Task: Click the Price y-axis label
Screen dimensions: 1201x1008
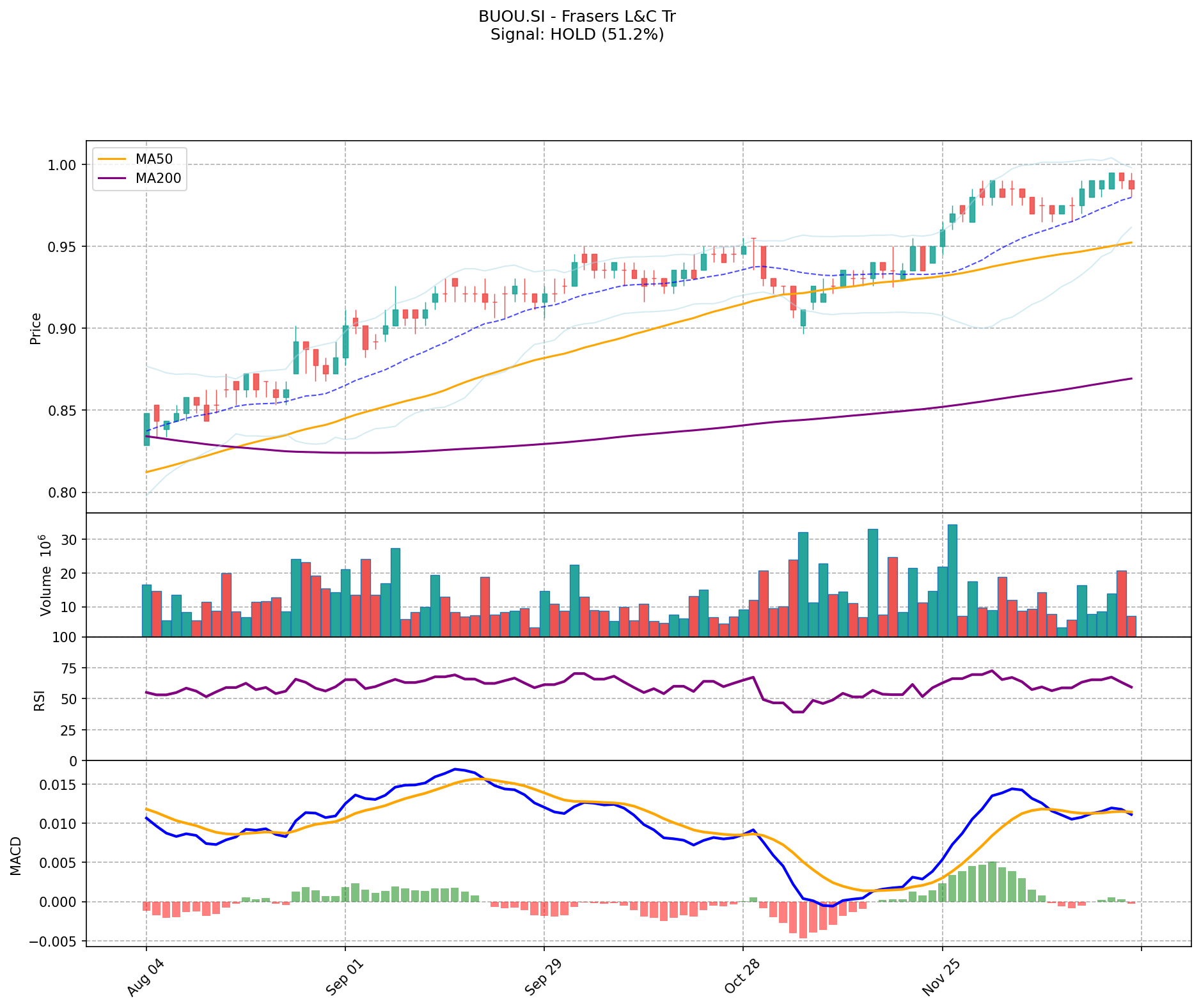Action: (36, 328)
